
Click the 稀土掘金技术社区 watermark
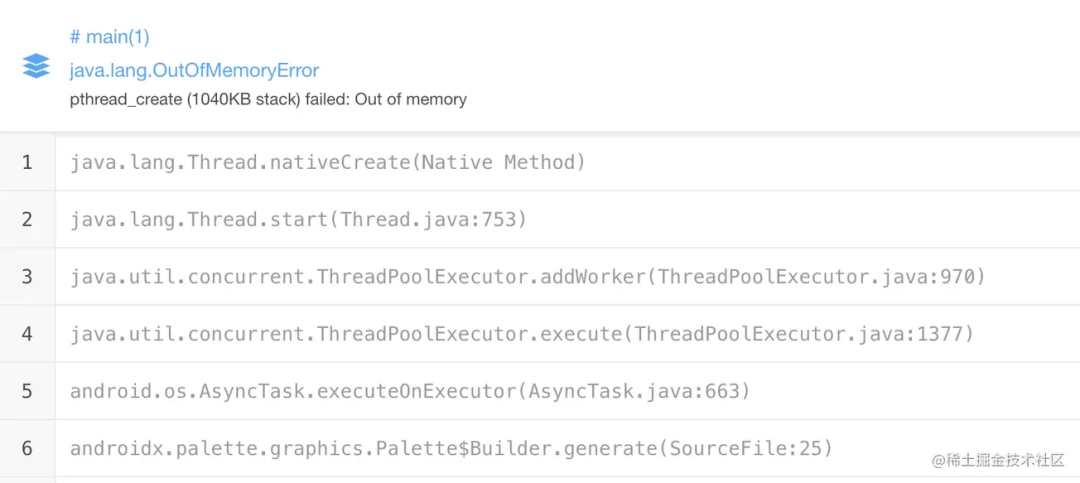tap(999, 460)
